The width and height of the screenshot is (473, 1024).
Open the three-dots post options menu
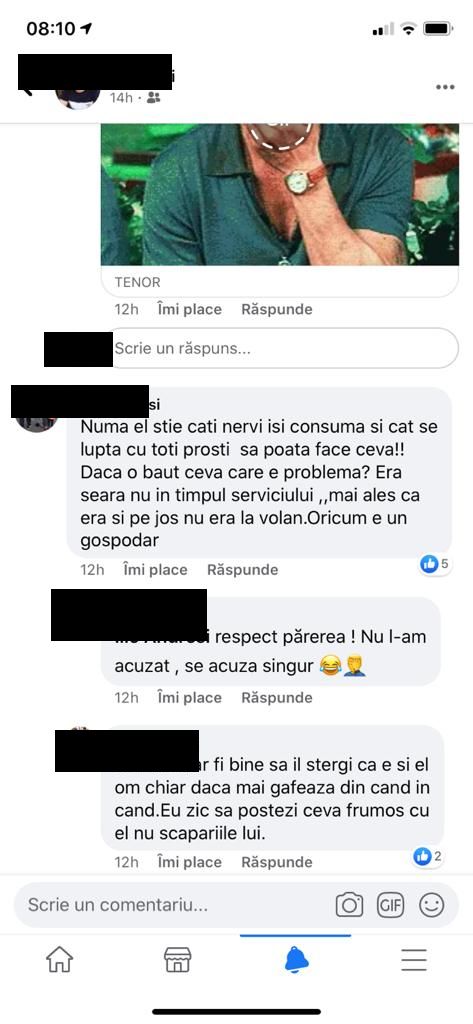point(445,88)
